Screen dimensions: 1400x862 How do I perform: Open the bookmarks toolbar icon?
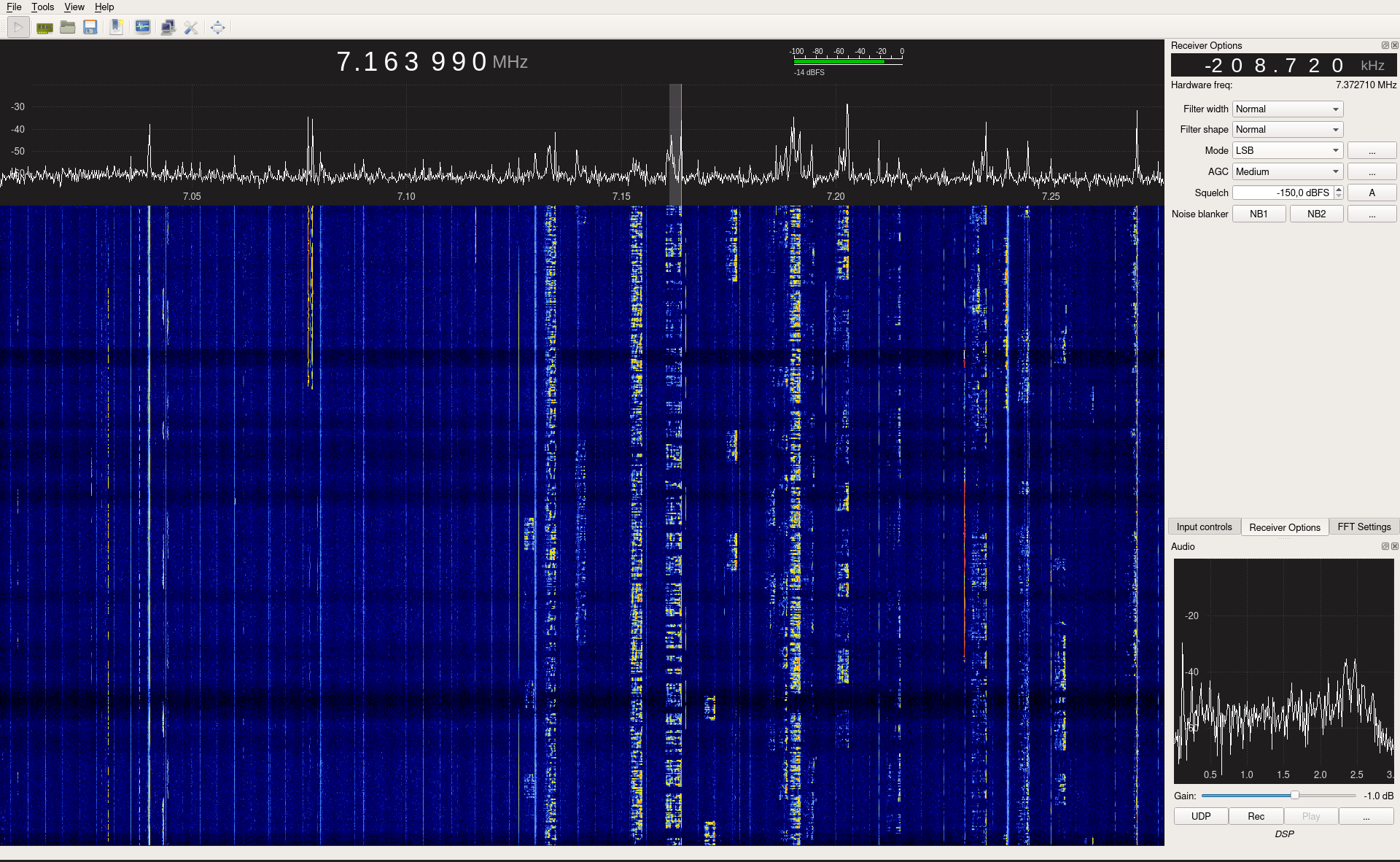coord(116,28)
